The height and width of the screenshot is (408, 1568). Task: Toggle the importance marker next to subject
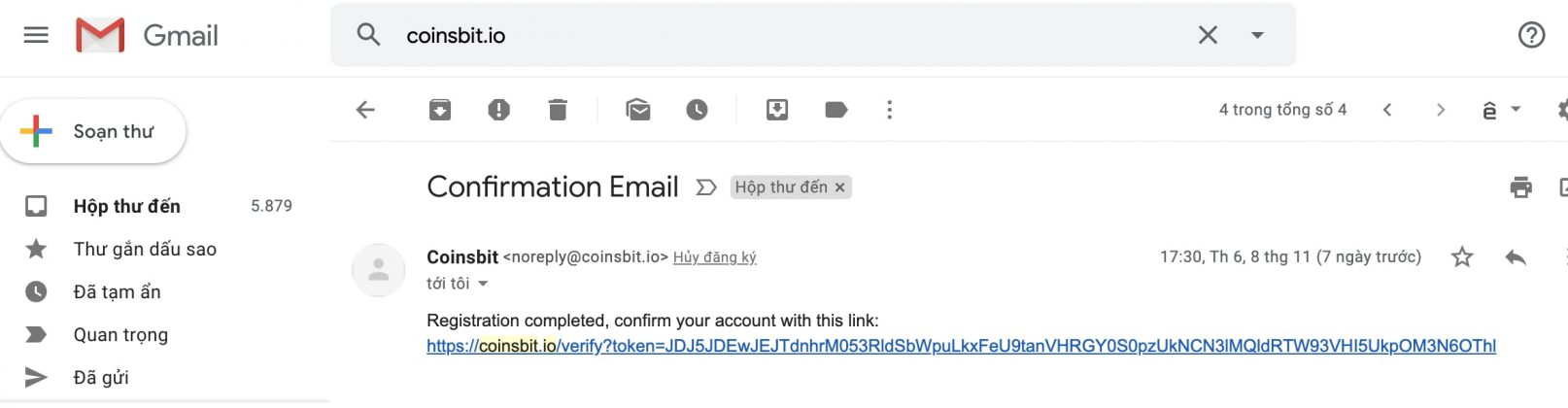pyautogui.click(x=706, y=187)
